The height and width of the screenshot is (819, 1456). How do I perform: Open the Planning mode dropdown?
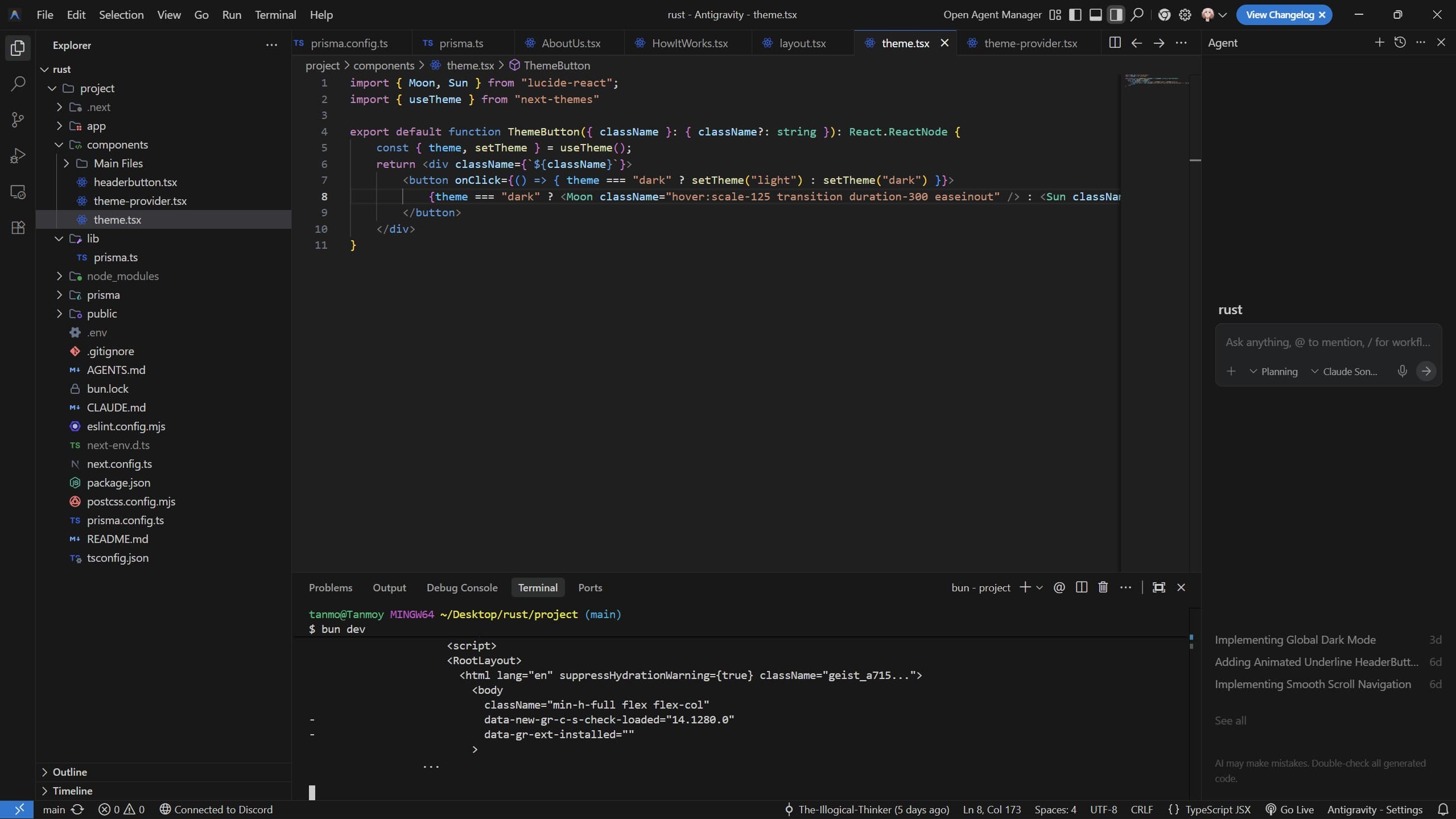pos(1273,372)
